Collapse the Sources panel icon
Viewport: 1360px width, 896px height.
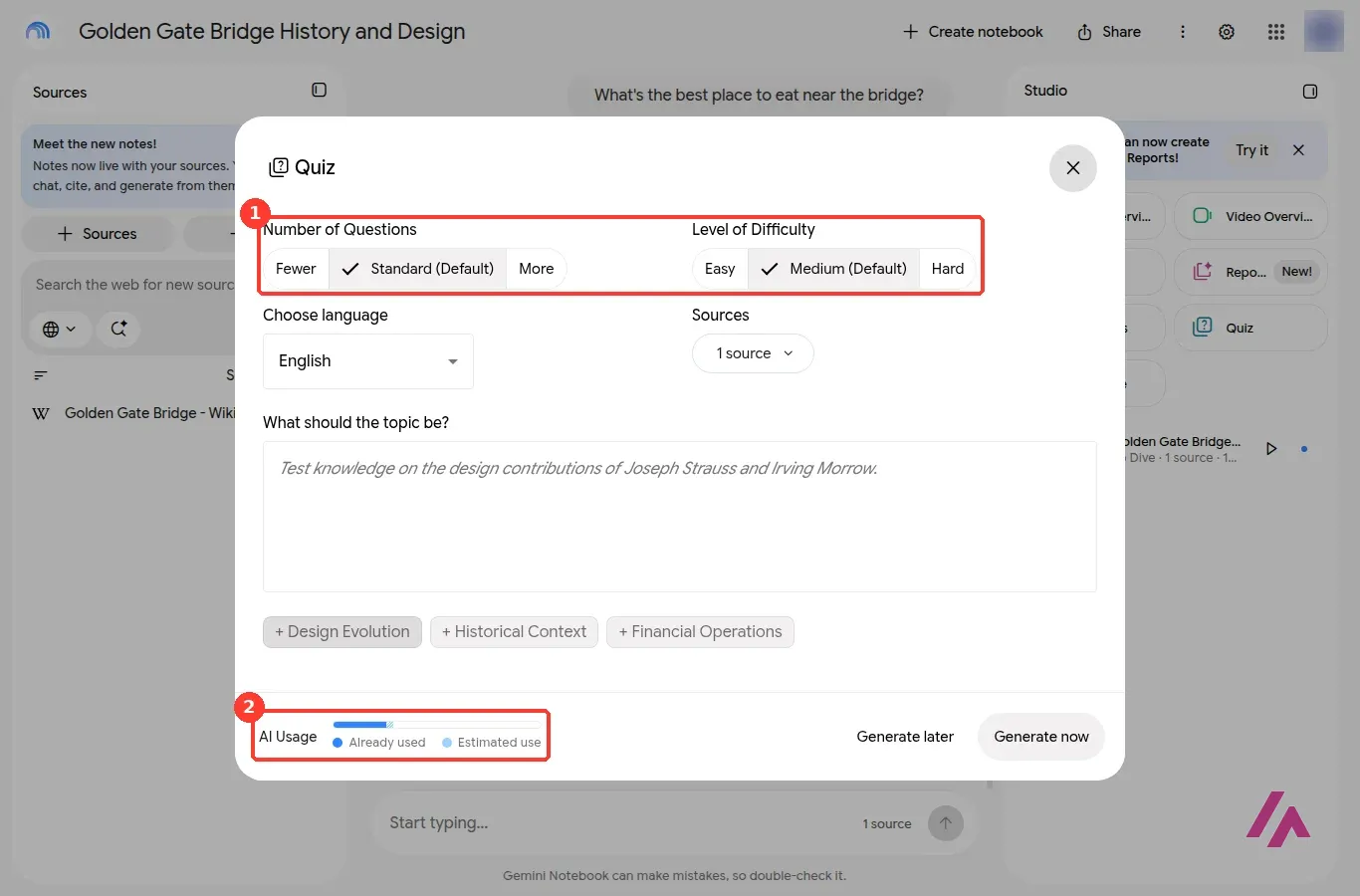pyautogui.click(x=319, y=90)
